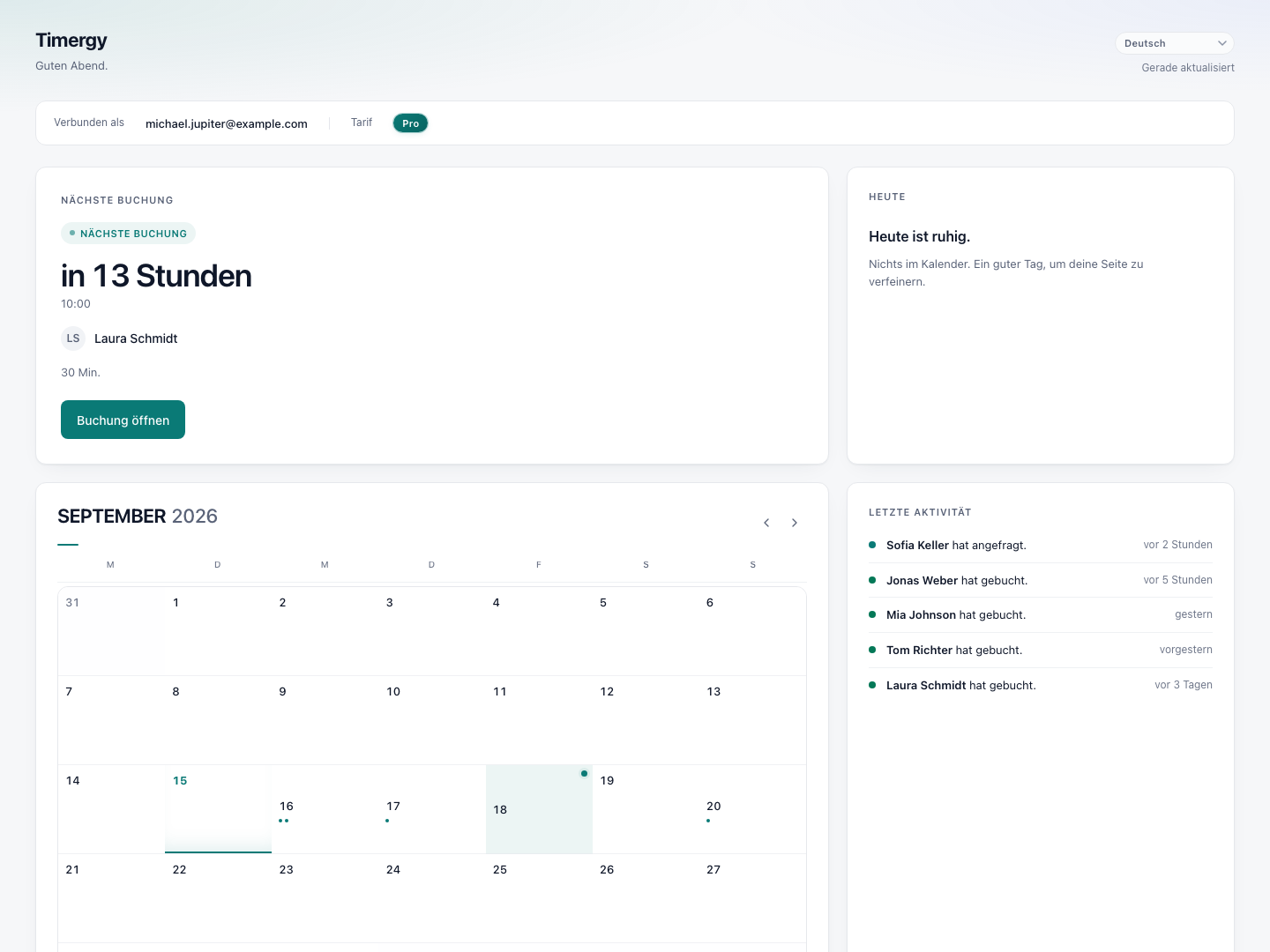The image size is (1270, 952).
Task: Select September 13 in calendar
Action: click(752, 720)
